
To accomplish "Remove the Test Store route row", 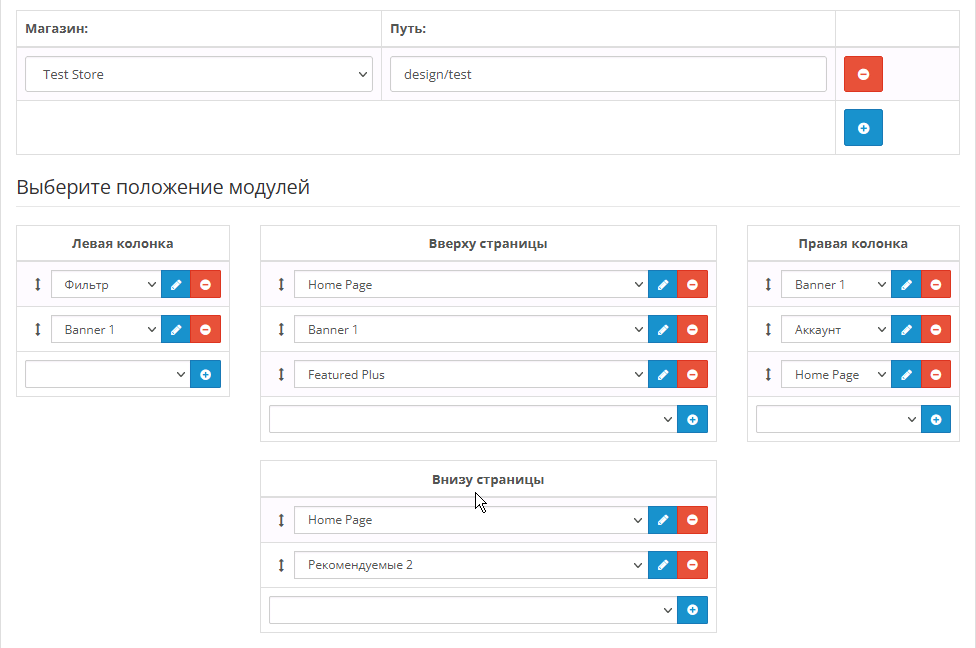I will tap(863, 74).
